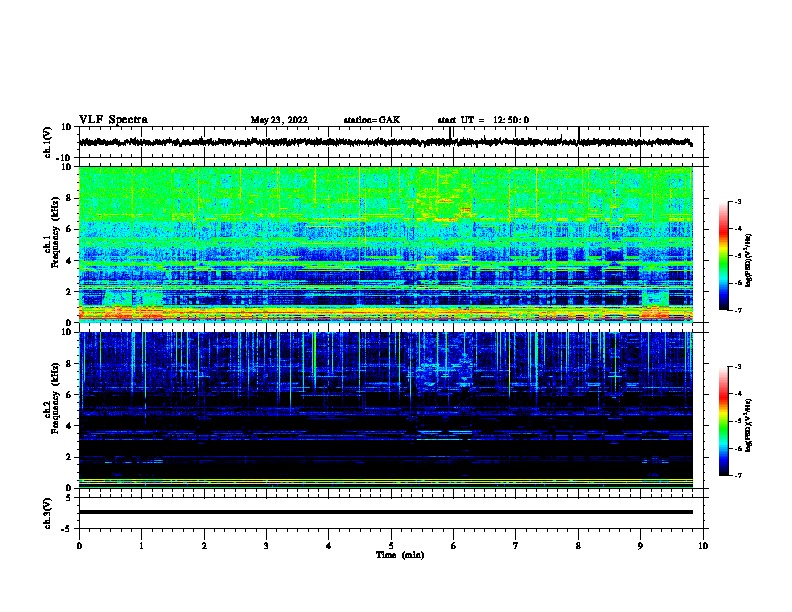Viewport: 792px width, 612px height.
Task: Click the ch.2 "Frequency (kHz)" axis label
Action: click(55, 398)
